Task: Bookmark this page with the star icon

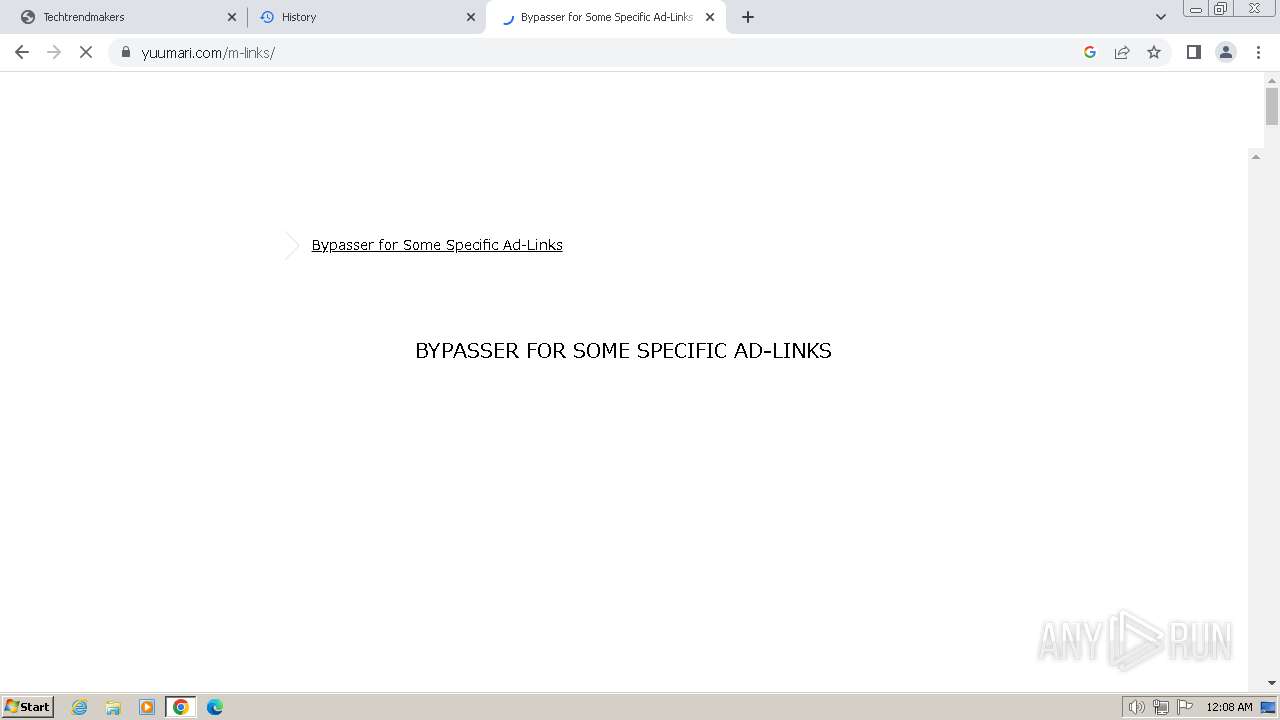Action: pos(1154,52)
